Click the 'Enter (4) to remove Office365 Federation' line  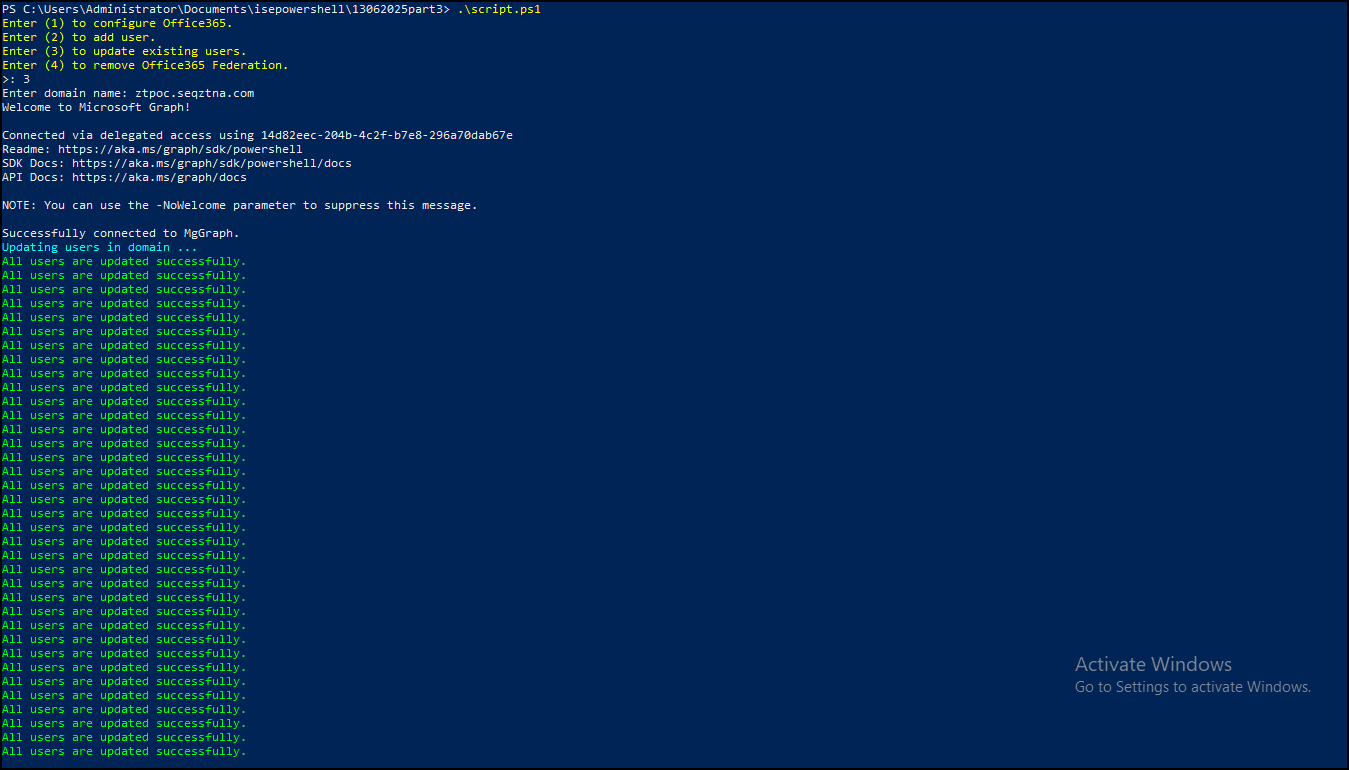(145, 65)
